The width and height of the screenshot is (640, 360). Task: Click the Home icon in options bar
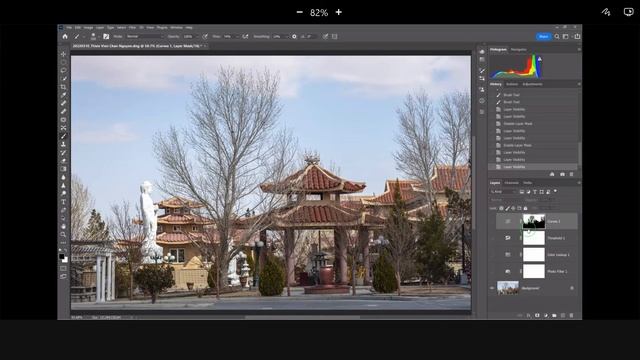(x=65, y=36)
